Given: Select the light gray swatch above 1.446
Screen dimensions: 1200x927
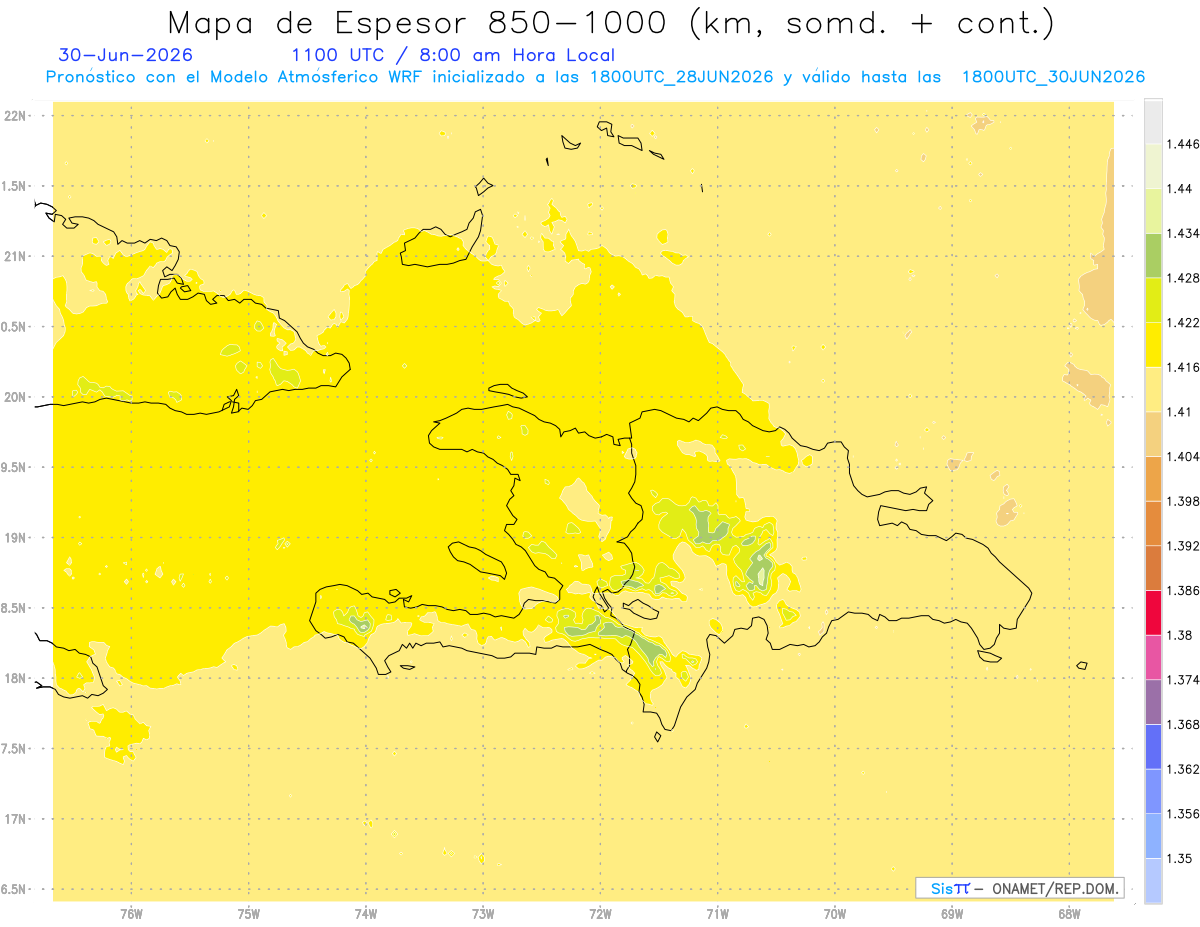Looking at the screenshot, I should pyautogui.click(x=1153, y=122).
